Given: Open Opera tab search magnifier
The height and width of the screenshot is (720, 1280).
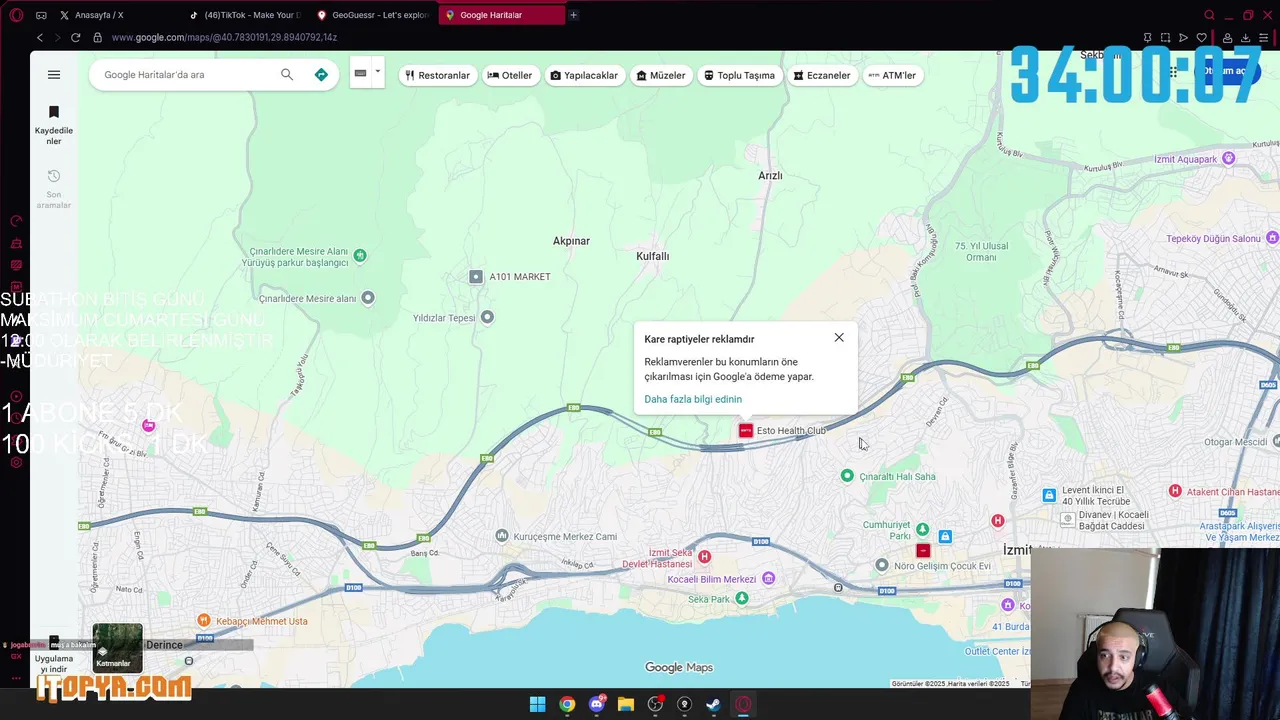Looking at the screenshot, I should click(1209, 15).
